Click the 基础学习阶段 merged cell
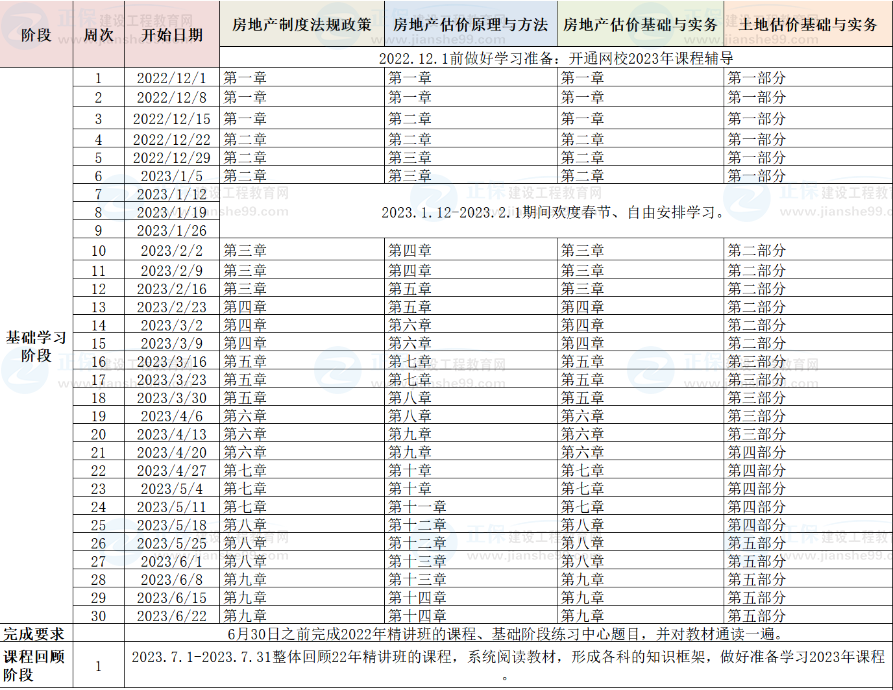The height and width of the screenshot is (690, 893). tap(36, 346)
